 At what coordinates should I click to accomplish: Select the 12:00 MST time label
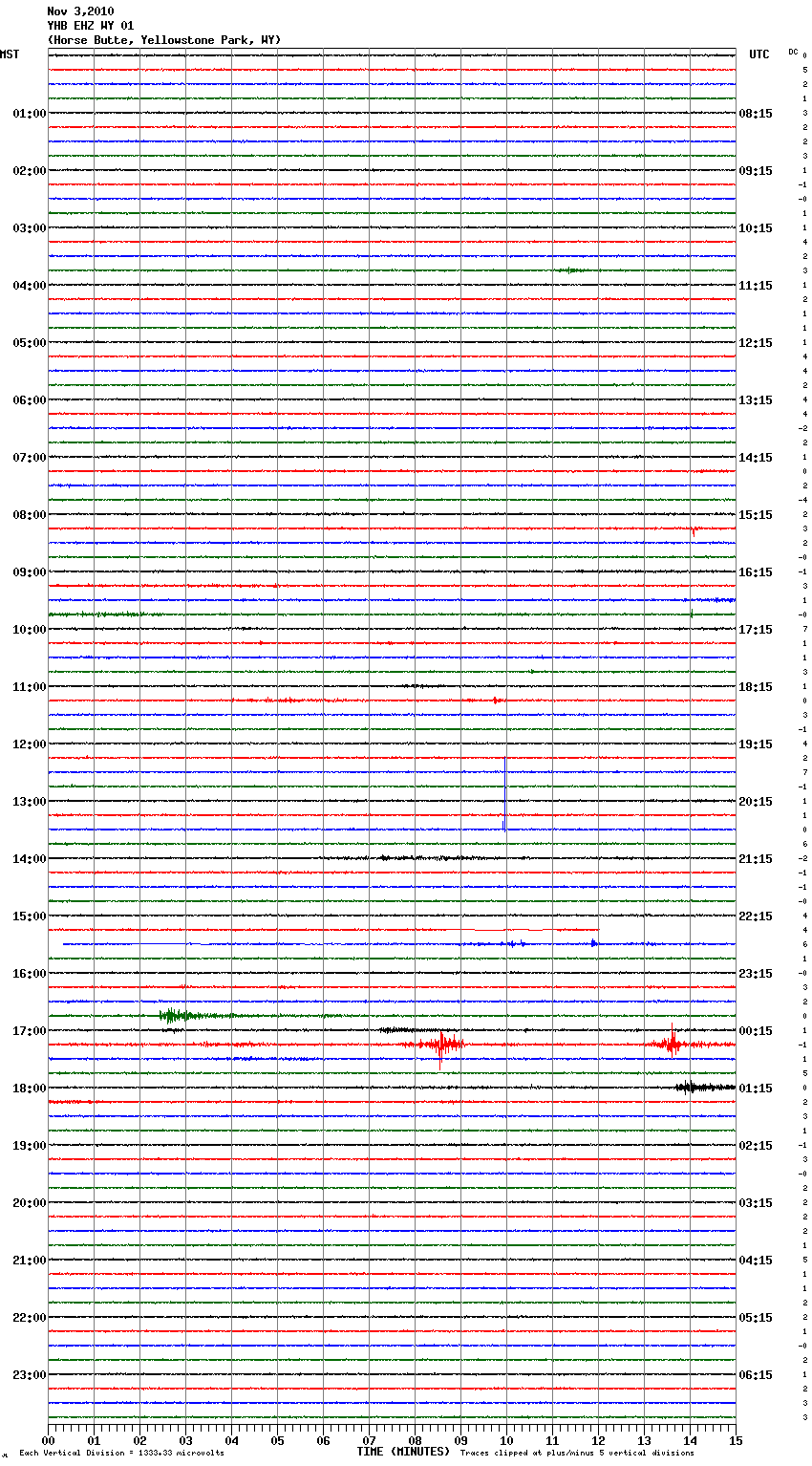pos(30,744)
